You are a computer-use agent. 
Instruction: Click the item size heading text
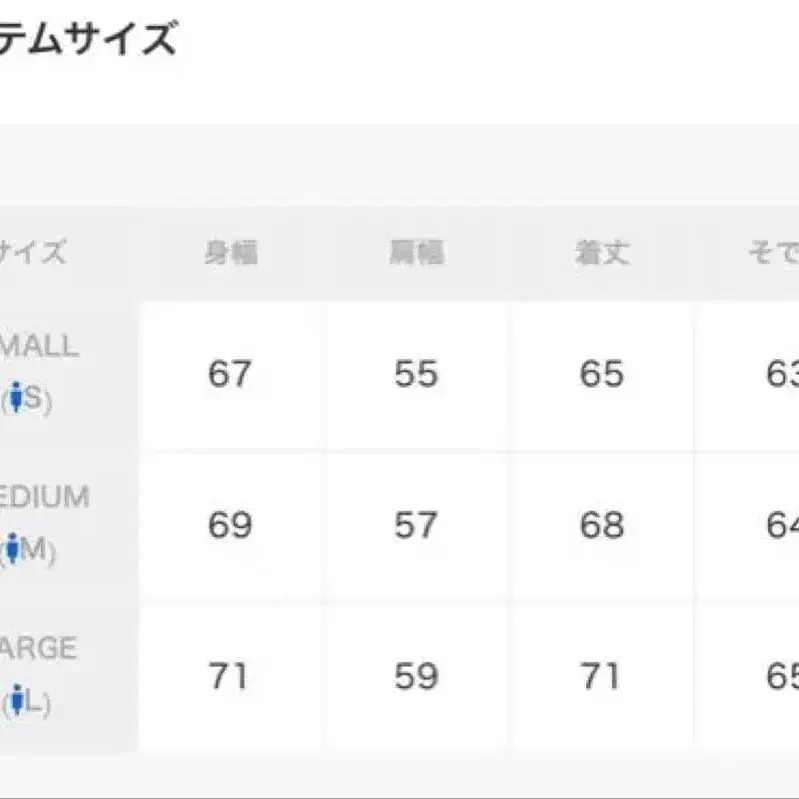88,40
